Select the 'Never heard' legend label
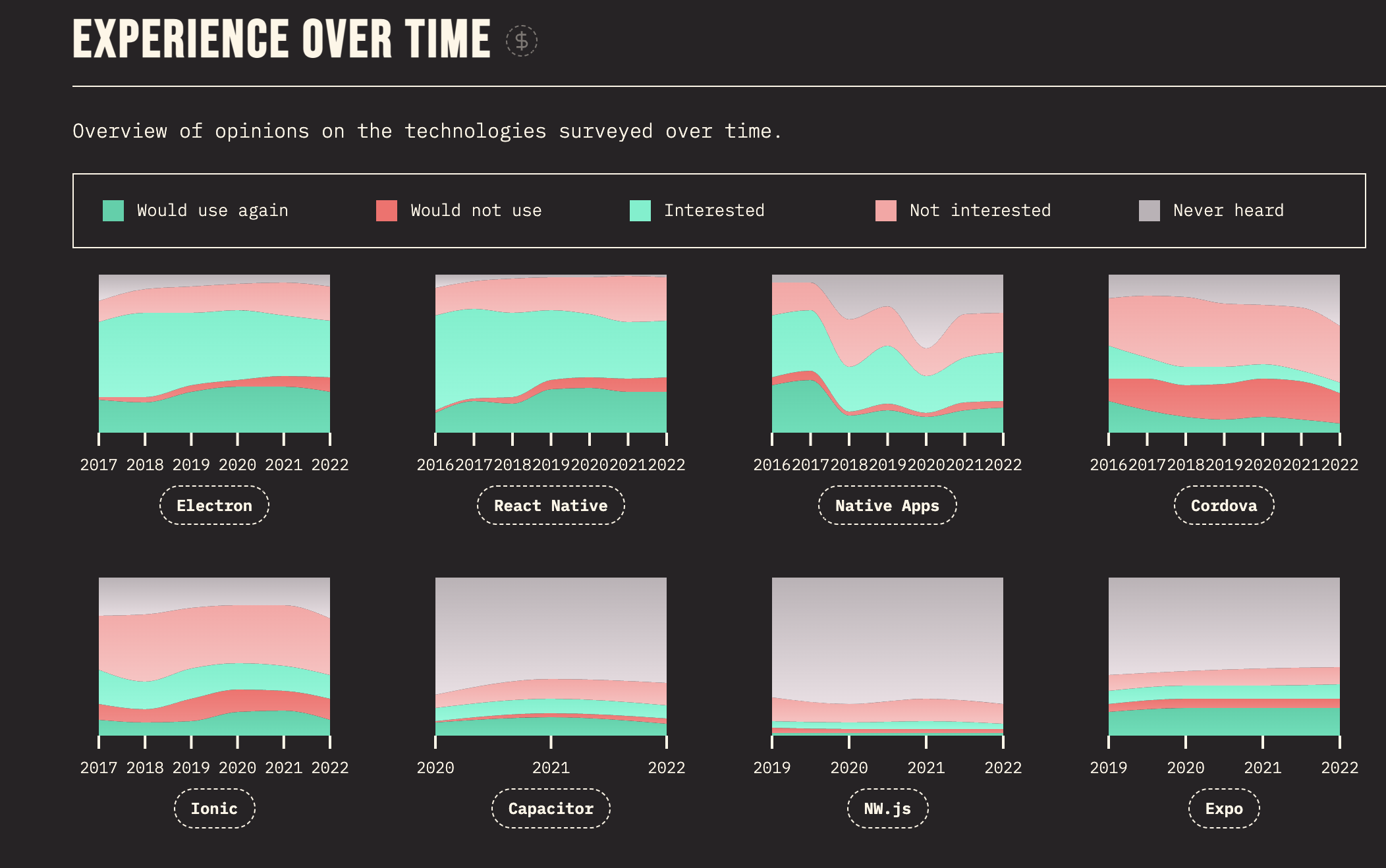 [1229, 211]
